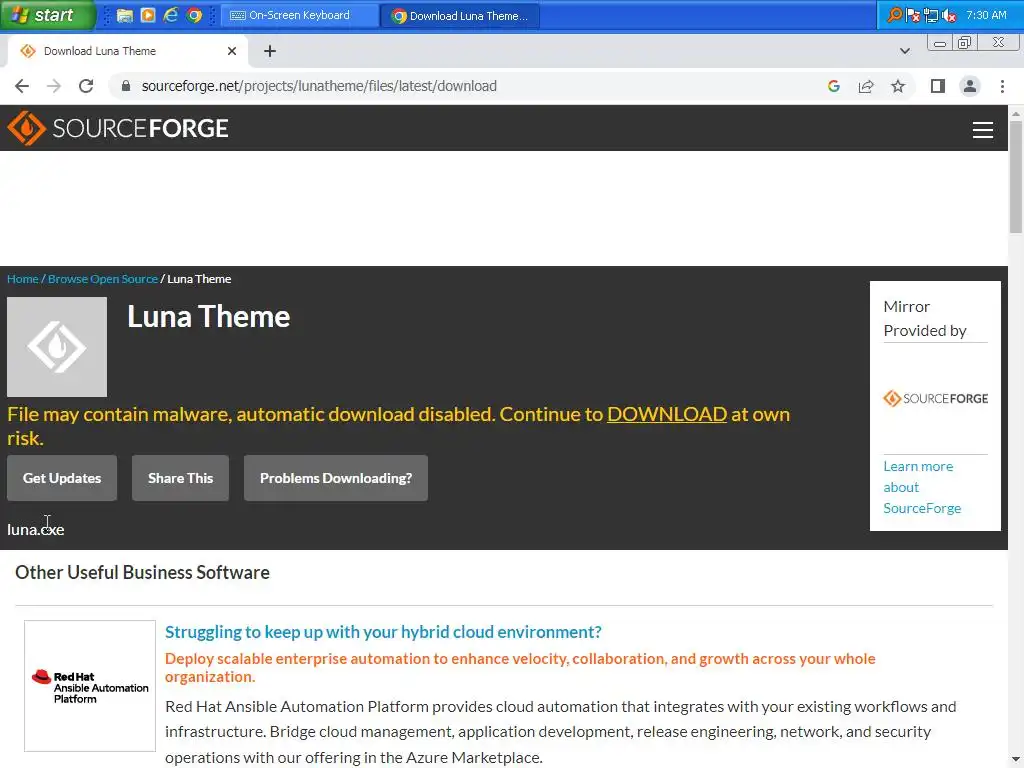Screen dimensions: 1024x768
Task: Click Learn more about SourceForge link
Action: [x=921, y=487]
